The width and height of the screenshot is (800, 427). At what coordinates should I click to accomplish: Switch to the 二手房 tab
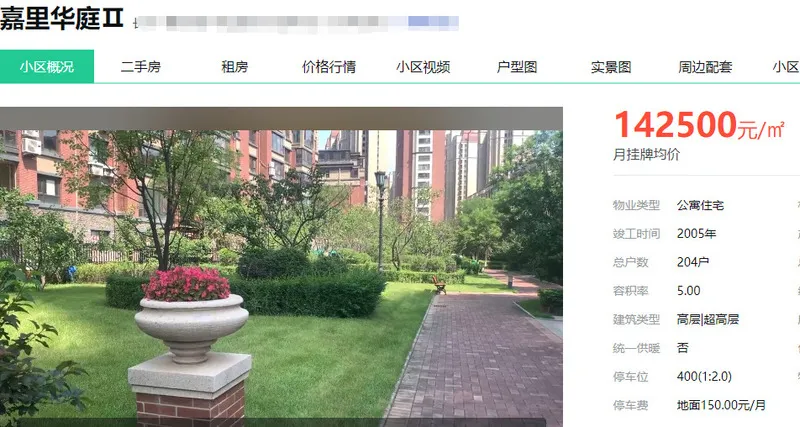coord(141,67)
